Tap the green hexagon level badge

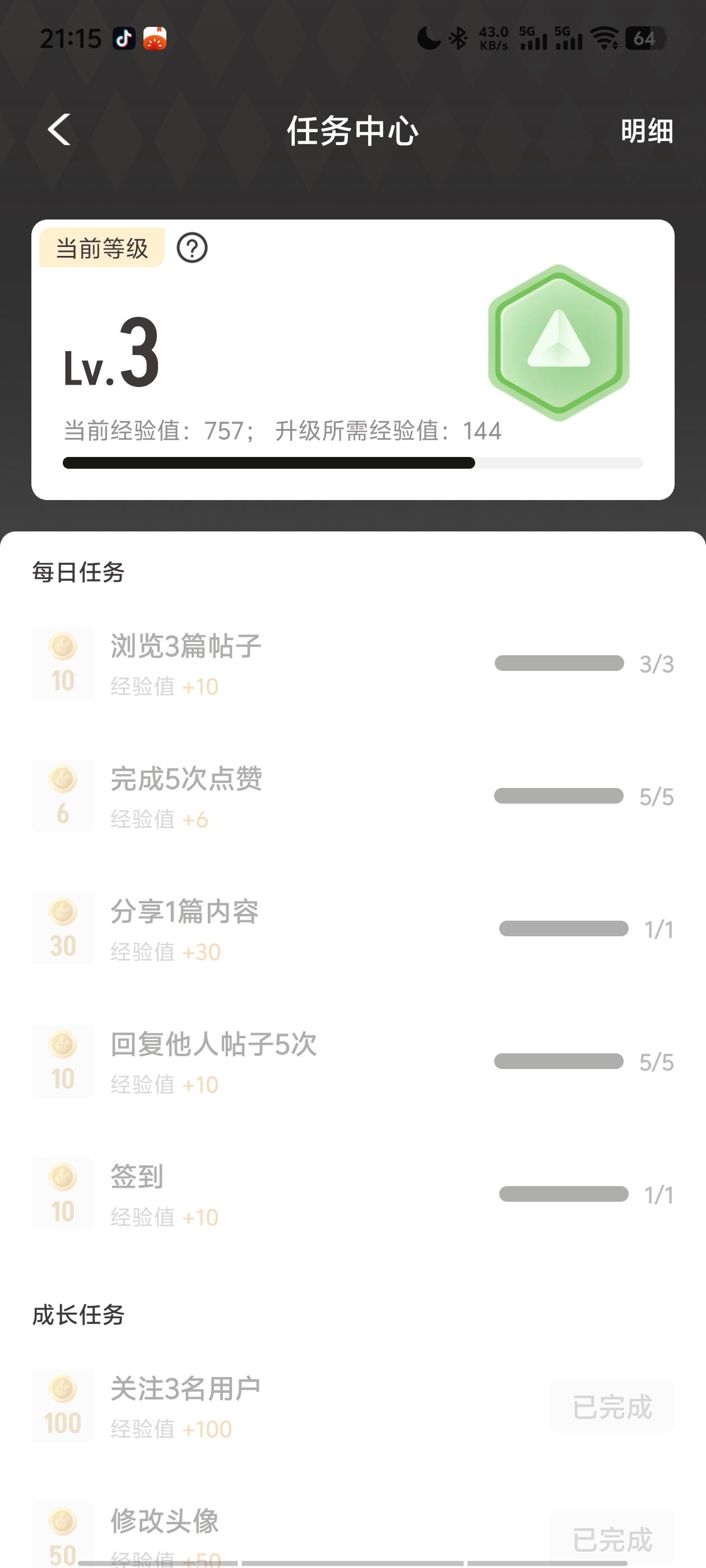pyautogui.click(x=558, y=343)
